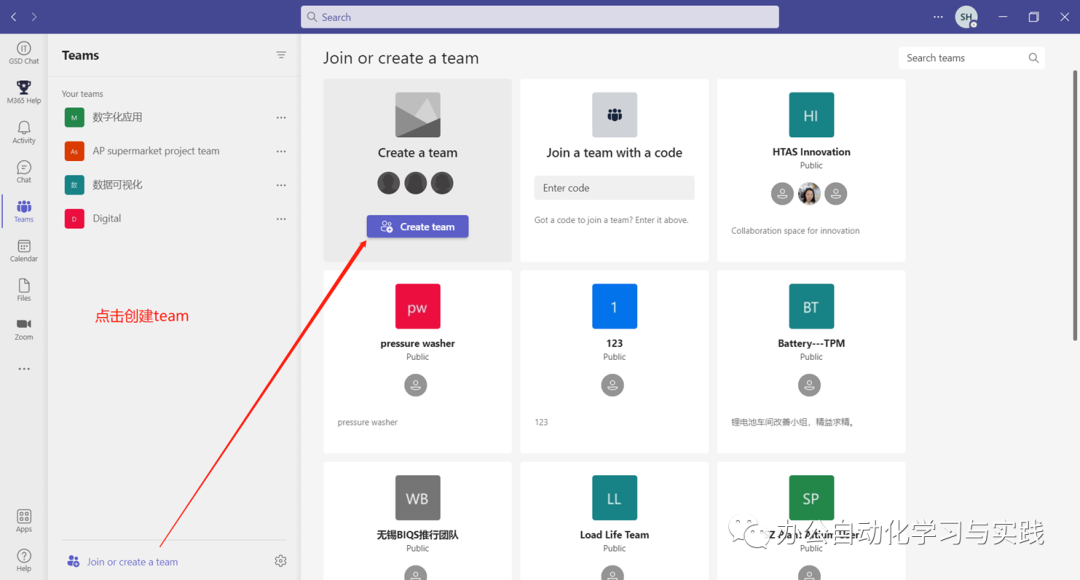Click the Join a team with a code icon
1080x580 pixels.
pyautogui.click(x=614, y=115)
